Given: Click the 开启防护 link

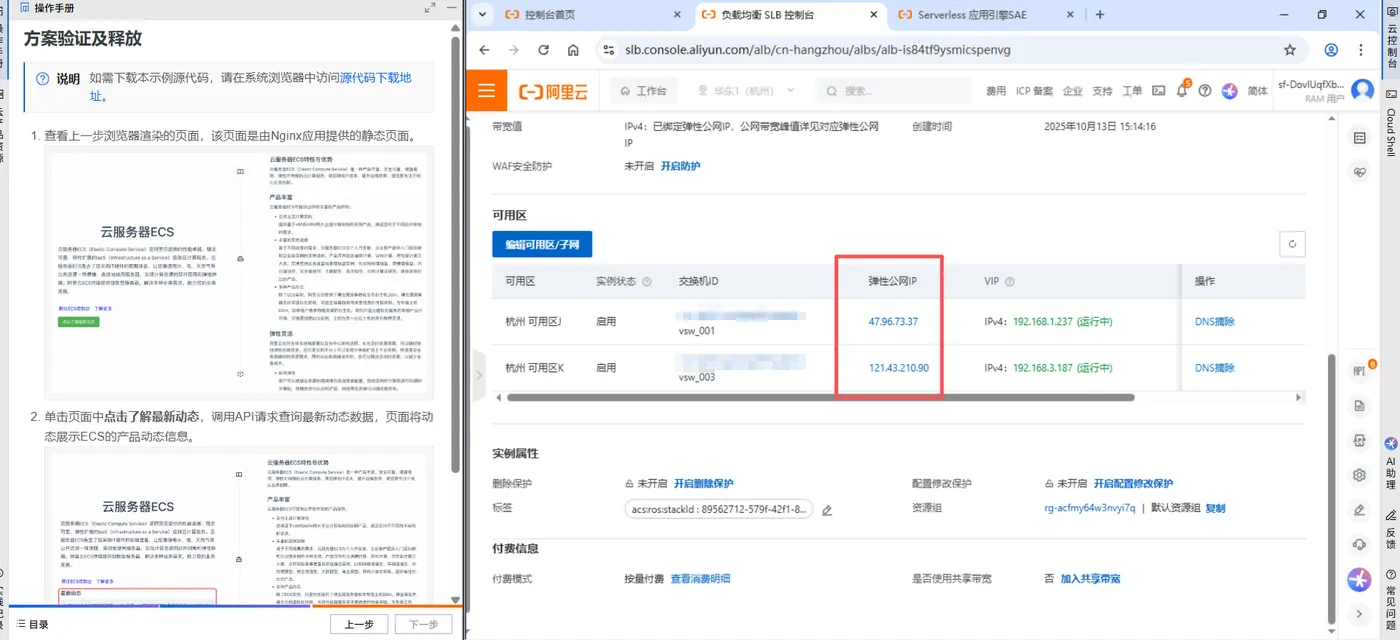Looking at the screenshot, I should pyautogui.click(x=680, y=166).
